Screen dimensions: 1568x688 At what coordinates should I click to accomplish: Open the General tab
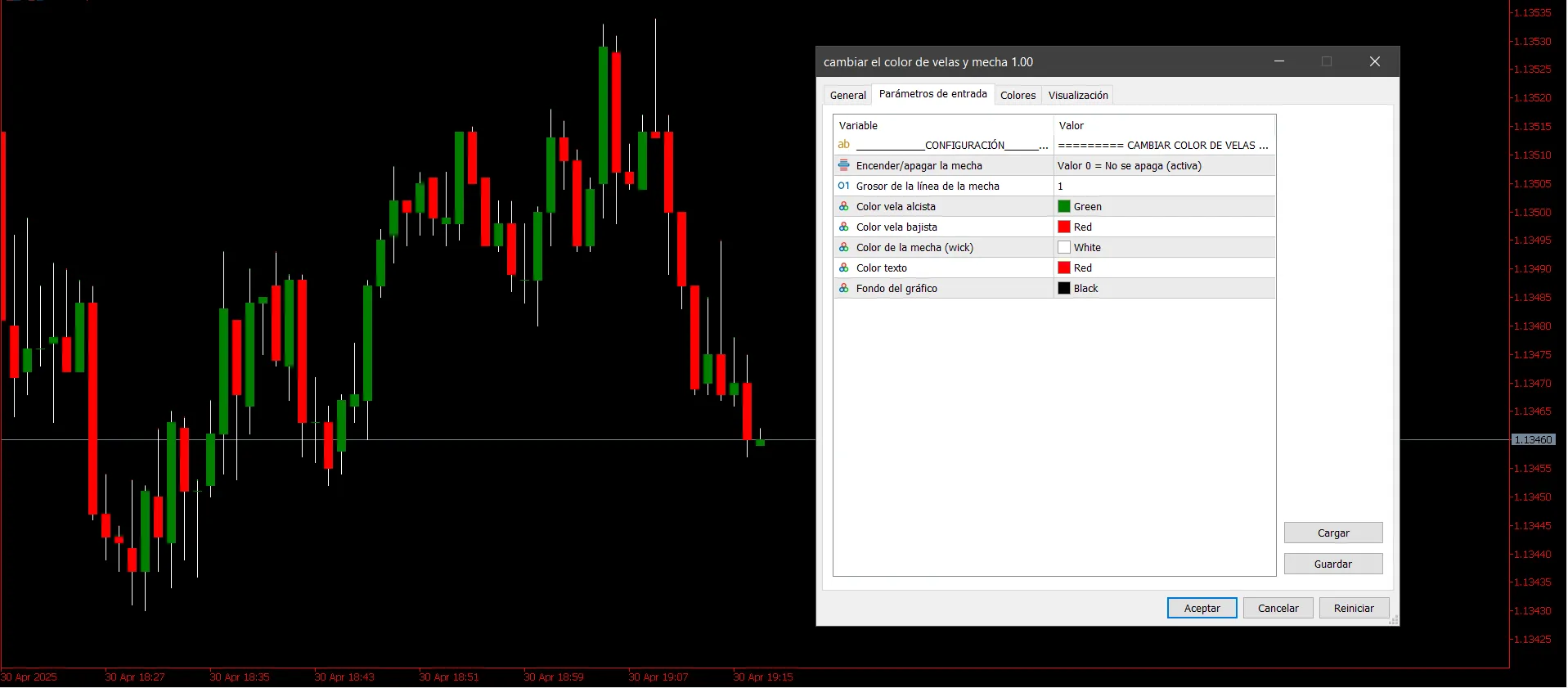click(x=847, y=95)
